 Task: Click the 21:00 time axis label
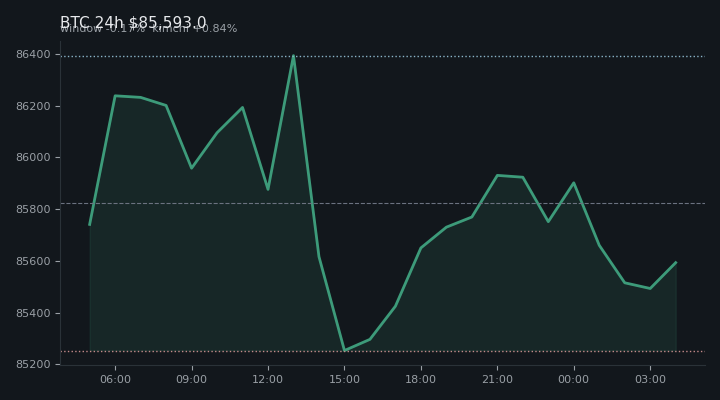tap(497, 379)
